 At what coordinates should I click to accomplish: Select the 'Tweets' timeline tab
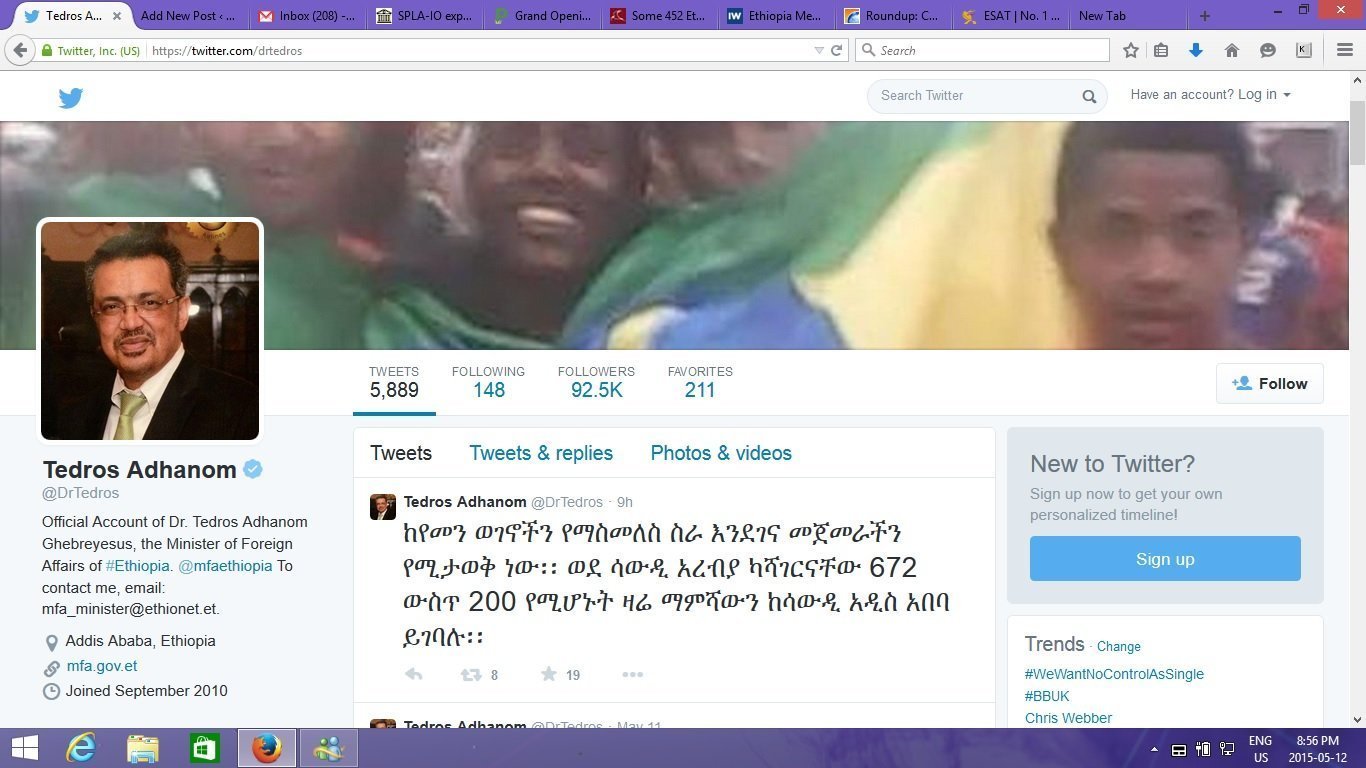click(x=401, y=453)
